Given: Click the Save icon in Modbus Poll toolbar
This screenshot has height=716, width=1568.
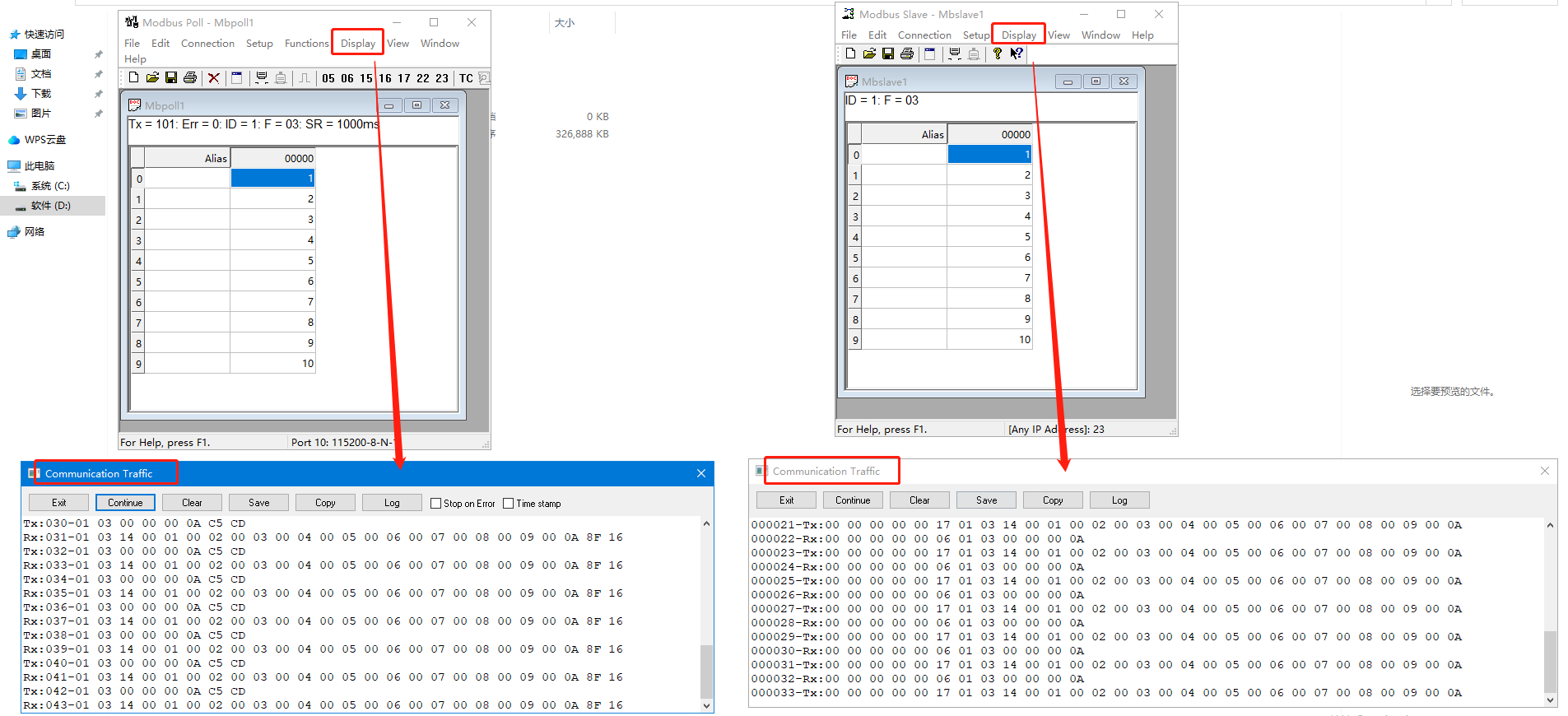Looking at the screenshot, I should (x=171, y=78).
